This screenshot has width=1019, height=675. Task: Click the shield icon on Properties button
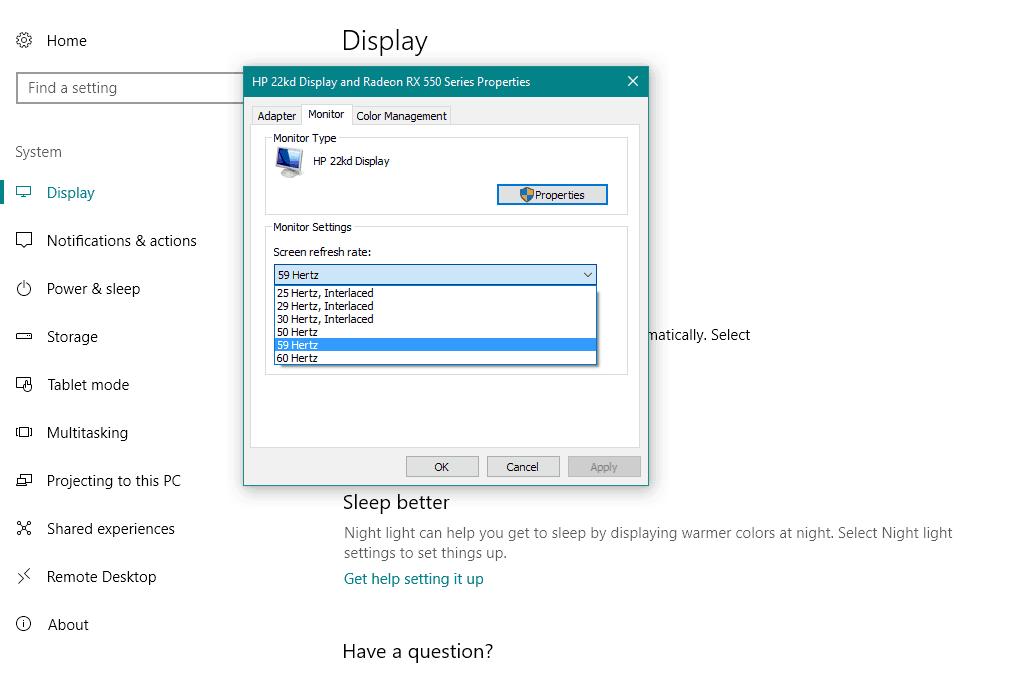pos(526,194)
